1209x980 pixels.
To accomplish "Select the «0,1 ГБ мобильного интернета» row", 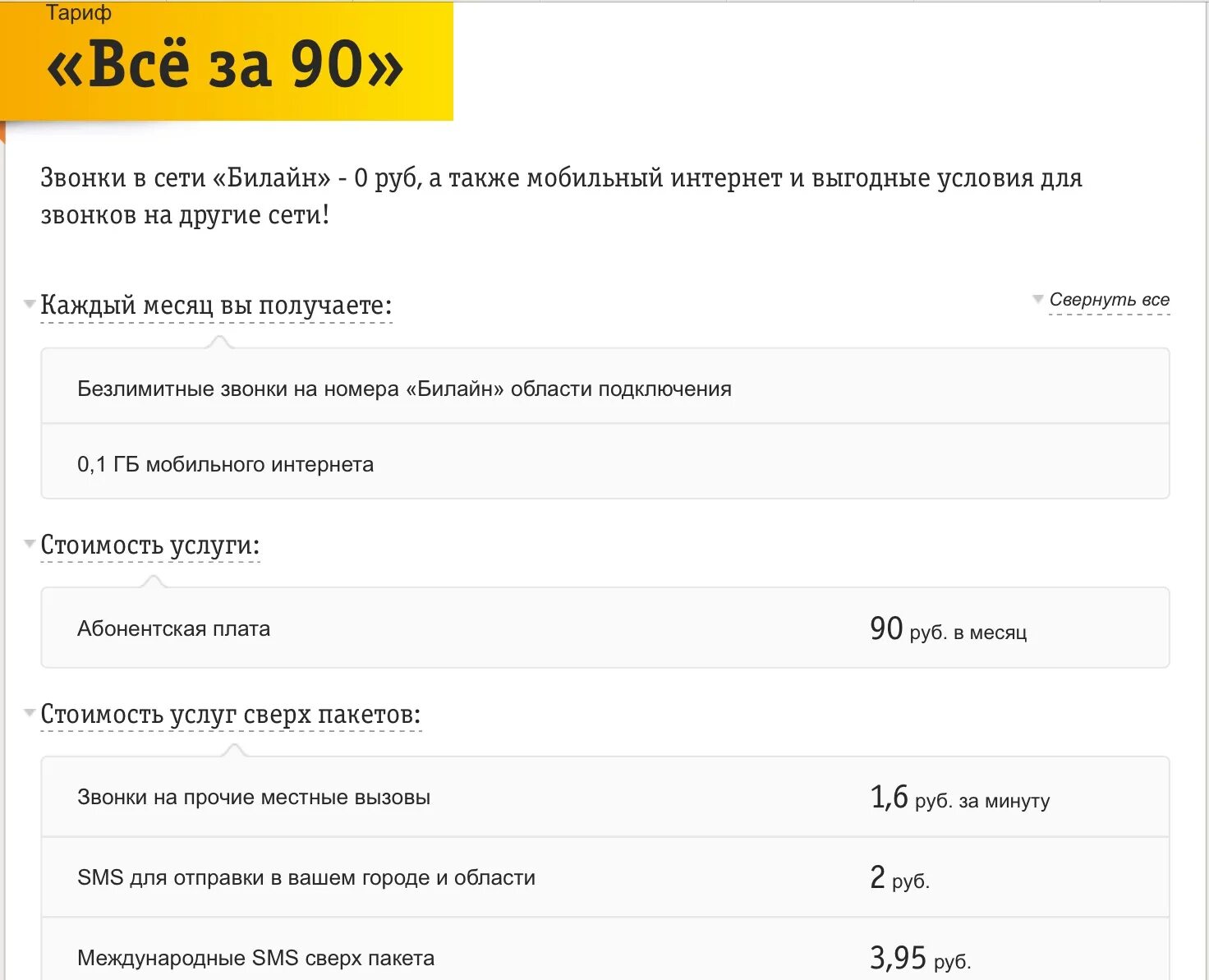I will [605, 462].
